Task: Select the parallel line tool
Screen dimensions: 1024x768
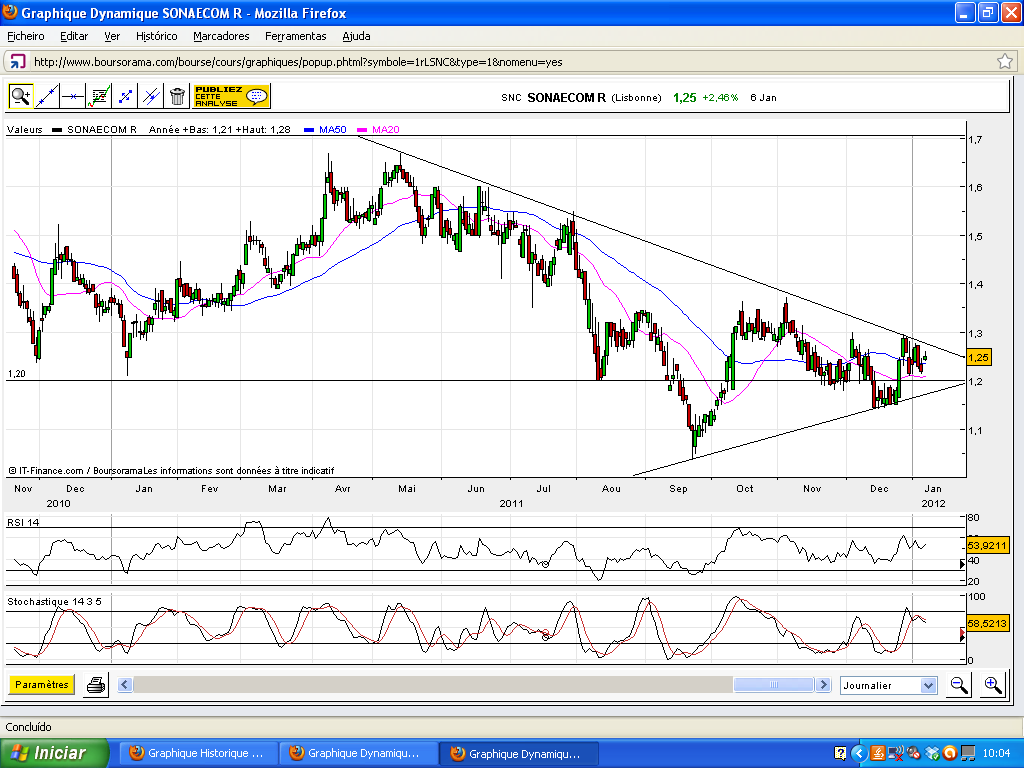Action: [x=151, y=96]
